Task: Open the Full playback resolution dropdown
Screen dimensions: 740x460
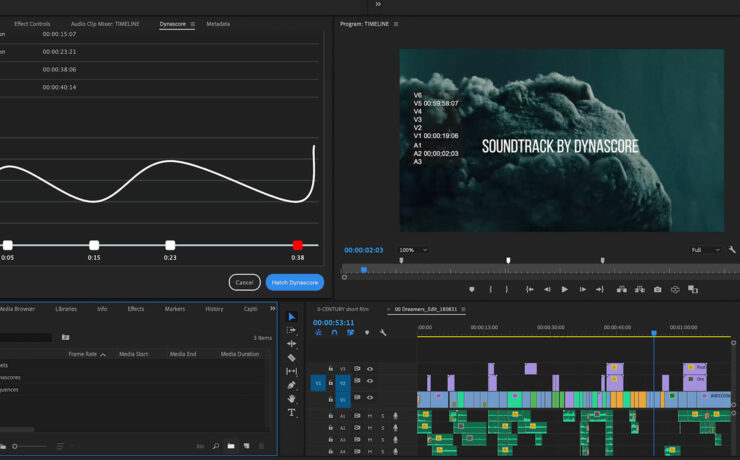Action: coord(706,250)
